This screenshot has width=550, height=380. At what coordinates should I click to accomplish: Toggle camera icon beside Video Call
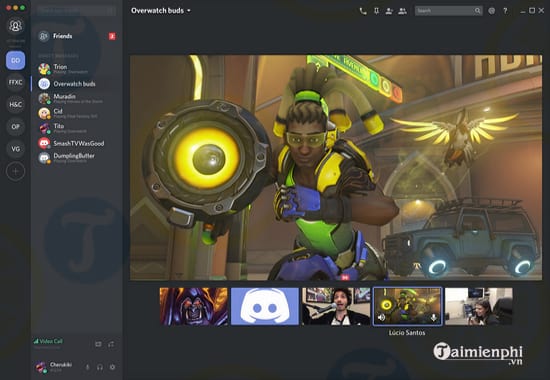point(98,344)
